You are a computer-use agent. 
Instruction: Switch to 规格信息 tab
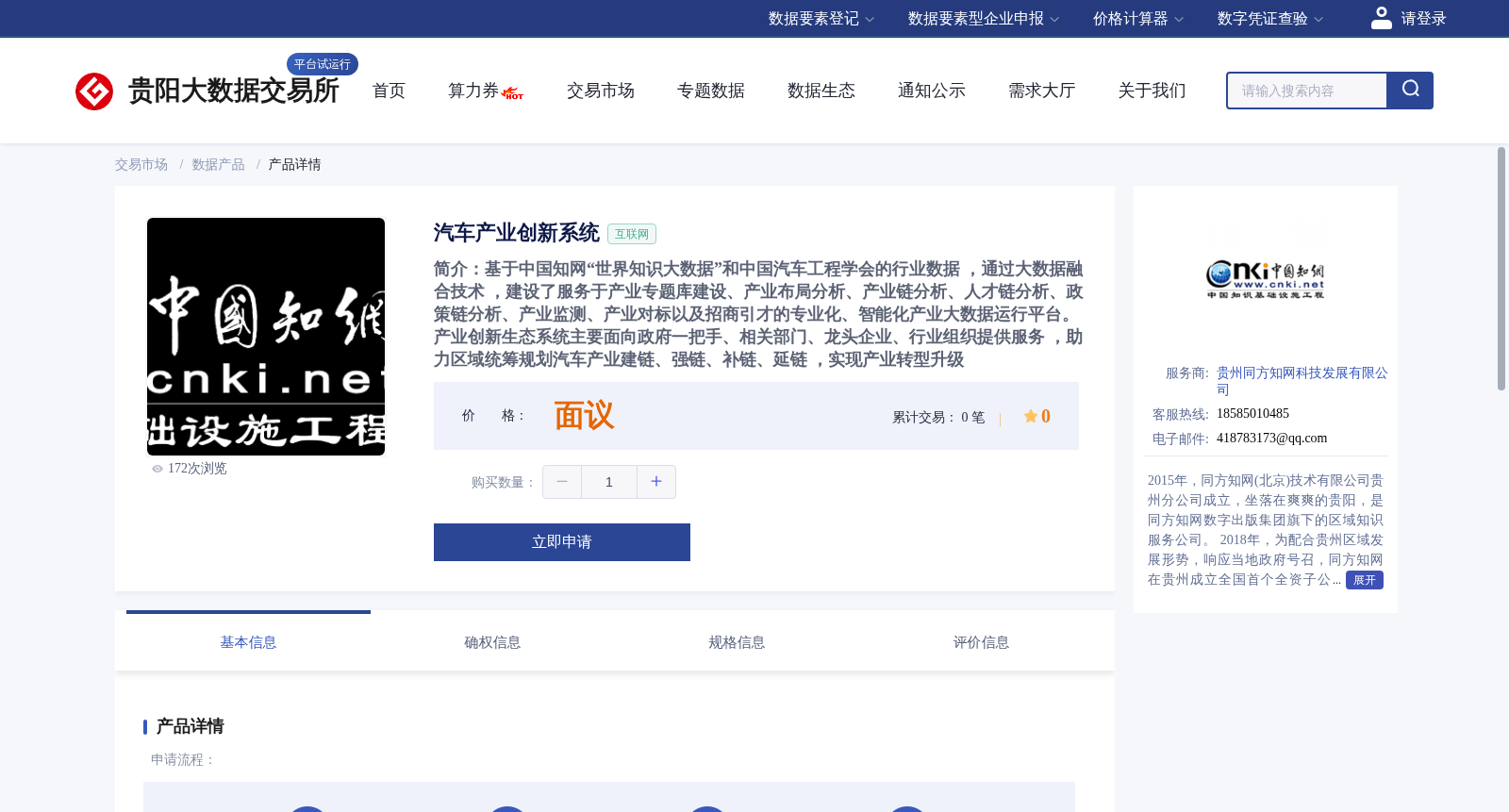[737, 642]
